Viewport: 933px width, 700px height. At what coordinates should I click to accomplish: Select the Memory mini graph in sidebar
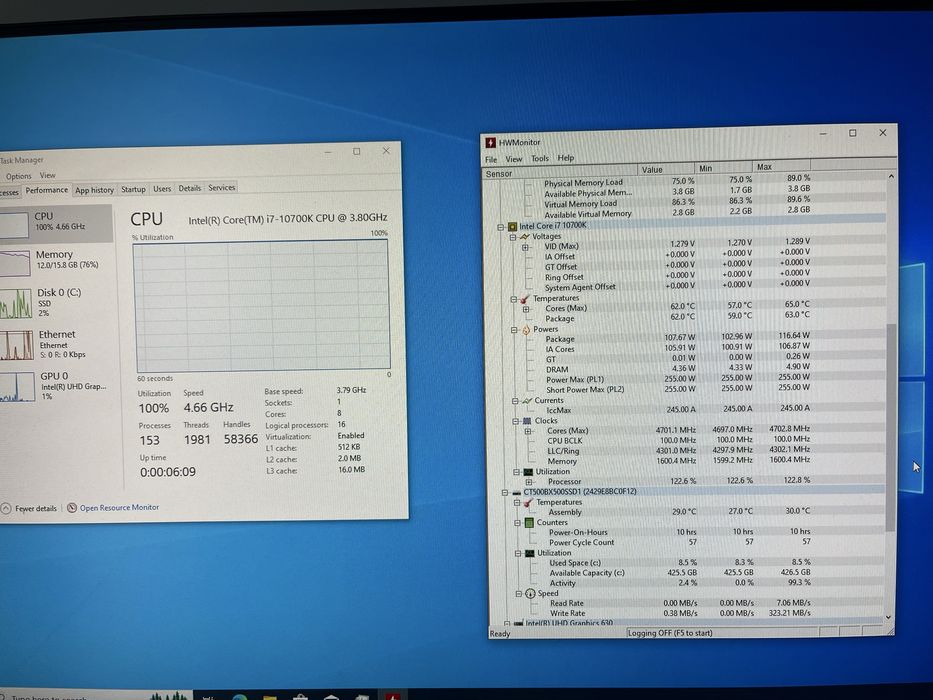14,263
